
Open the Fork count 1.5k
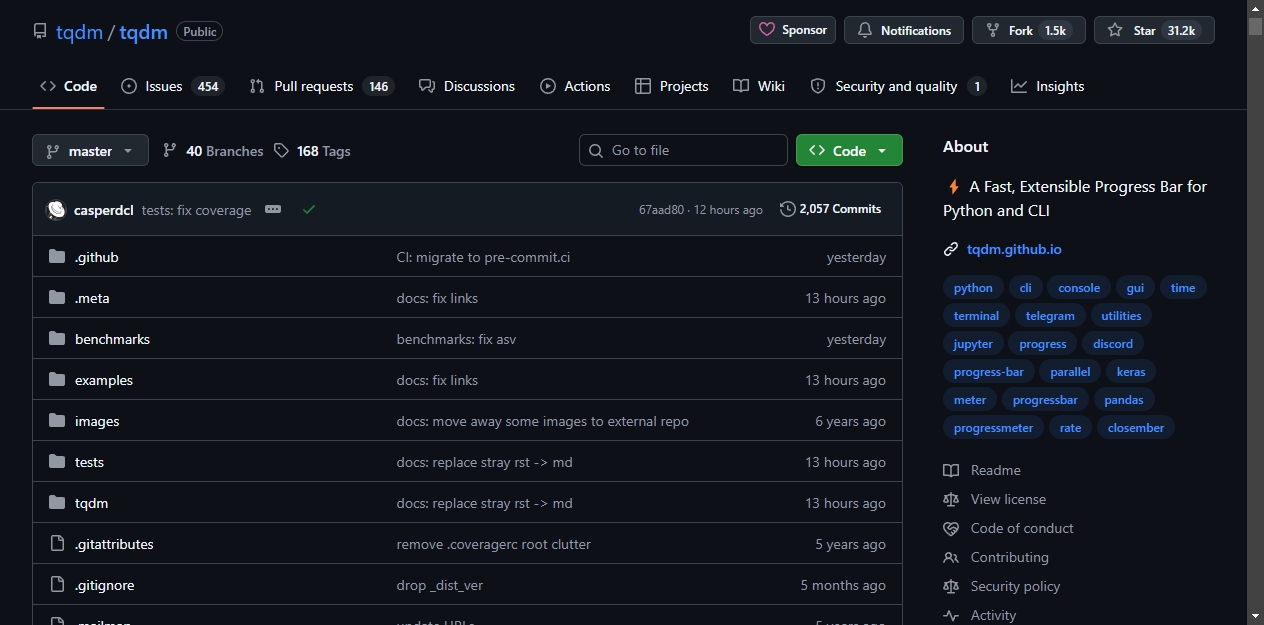click(x=1055, y=31)
